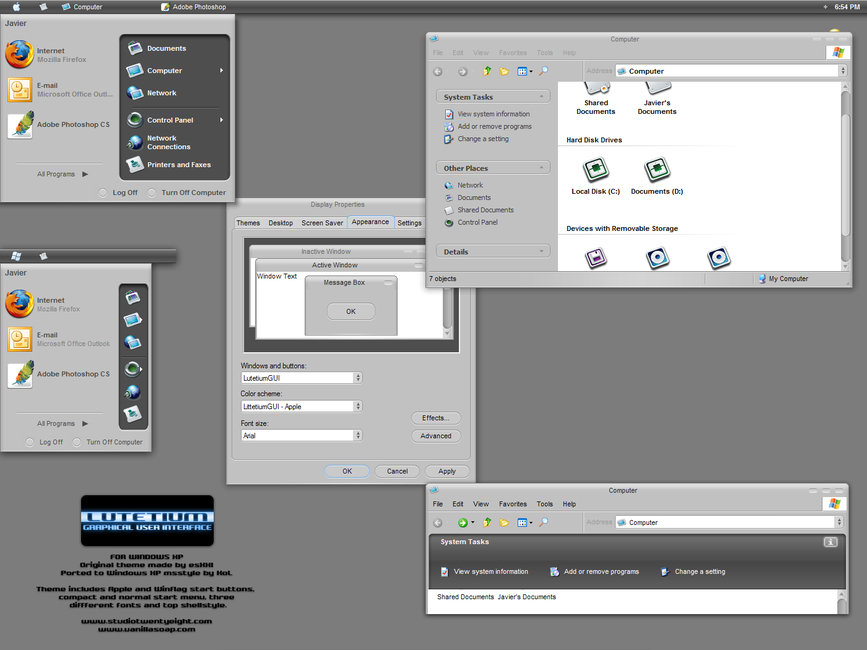
Task: Click Network Connections globe in compact start menu
Action: point(133,392)
